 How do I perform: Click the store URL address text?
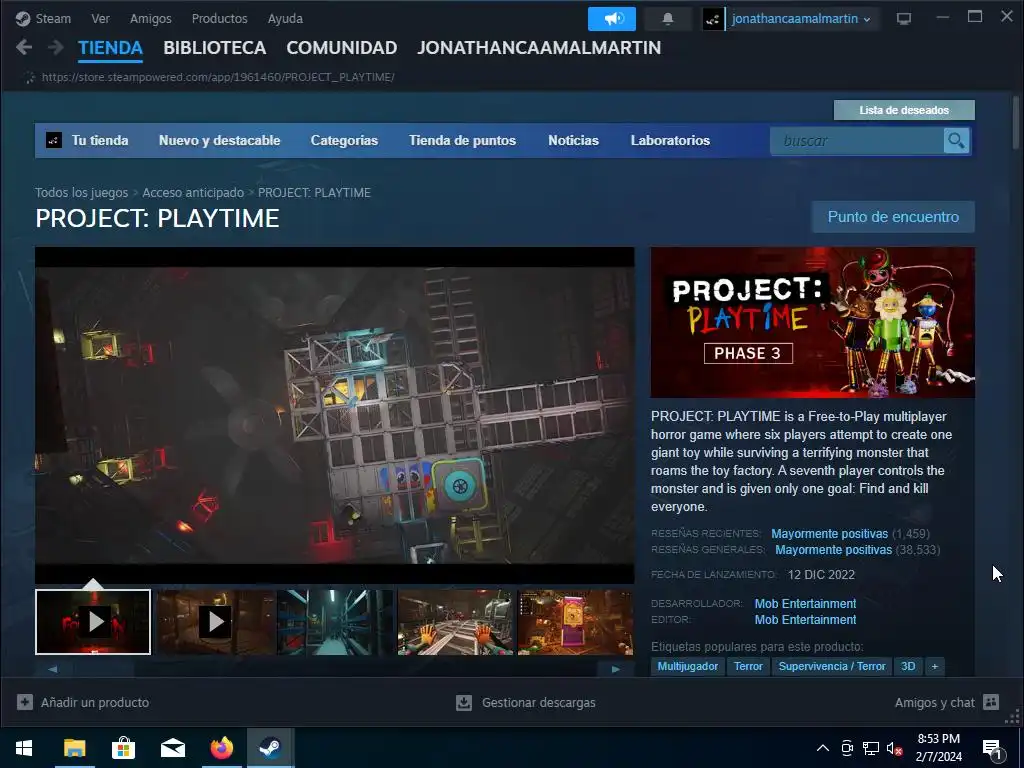217,77
